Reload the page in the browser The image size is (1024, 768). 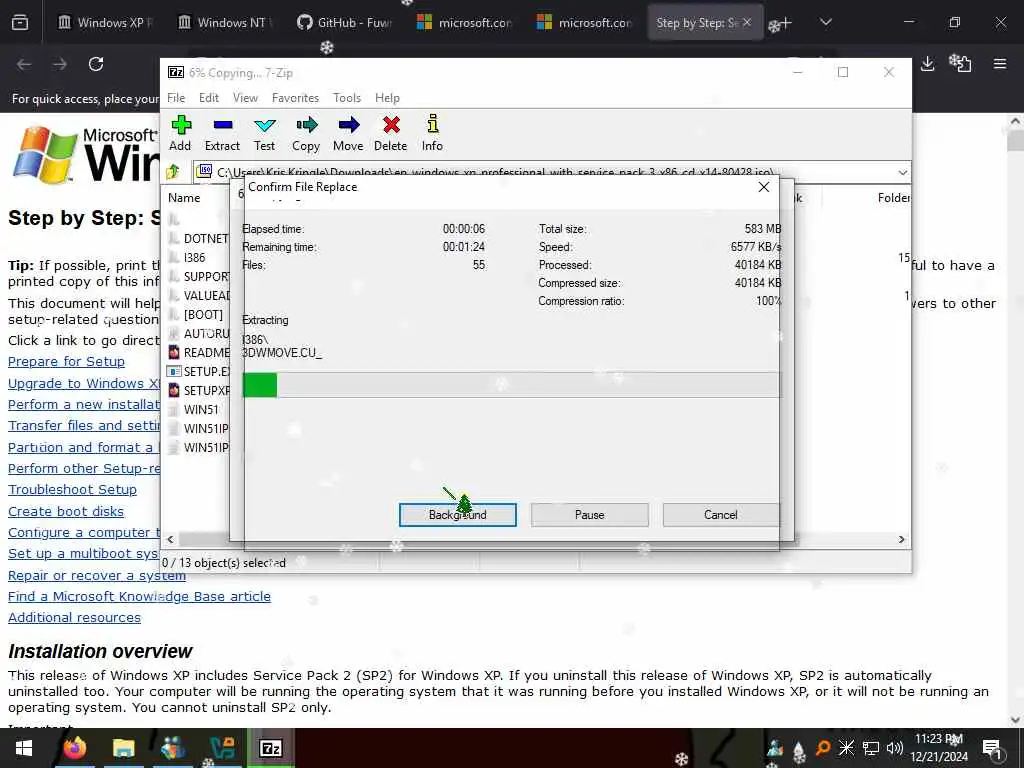(96, 64)
